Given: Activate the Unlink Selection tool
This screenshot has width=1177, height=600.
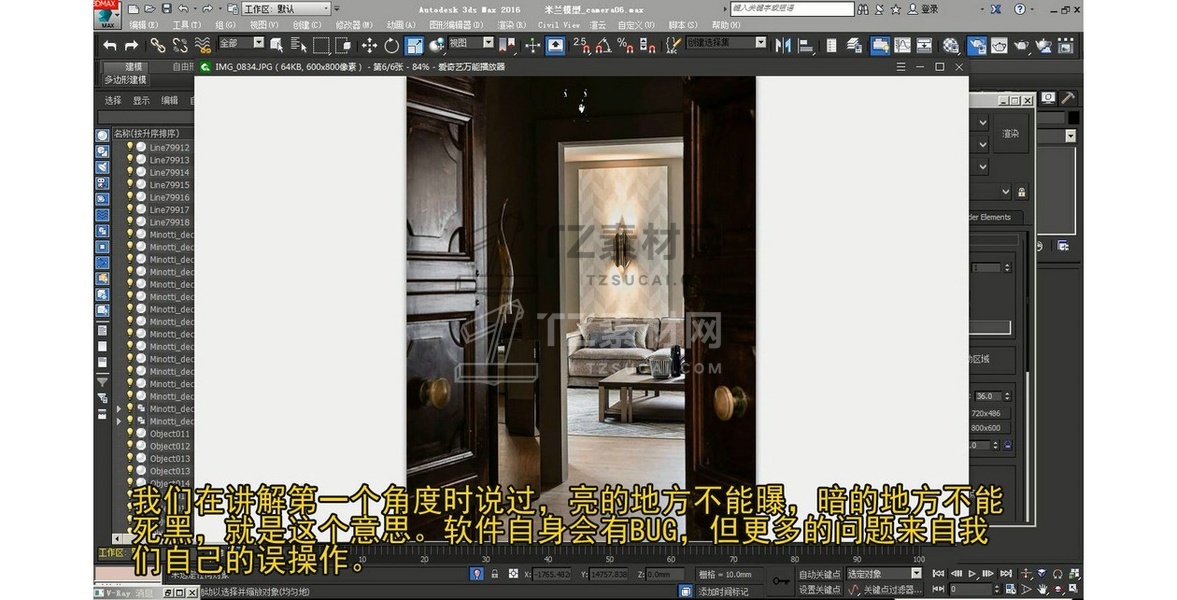Looking at the screenshot, I should 180,46.
